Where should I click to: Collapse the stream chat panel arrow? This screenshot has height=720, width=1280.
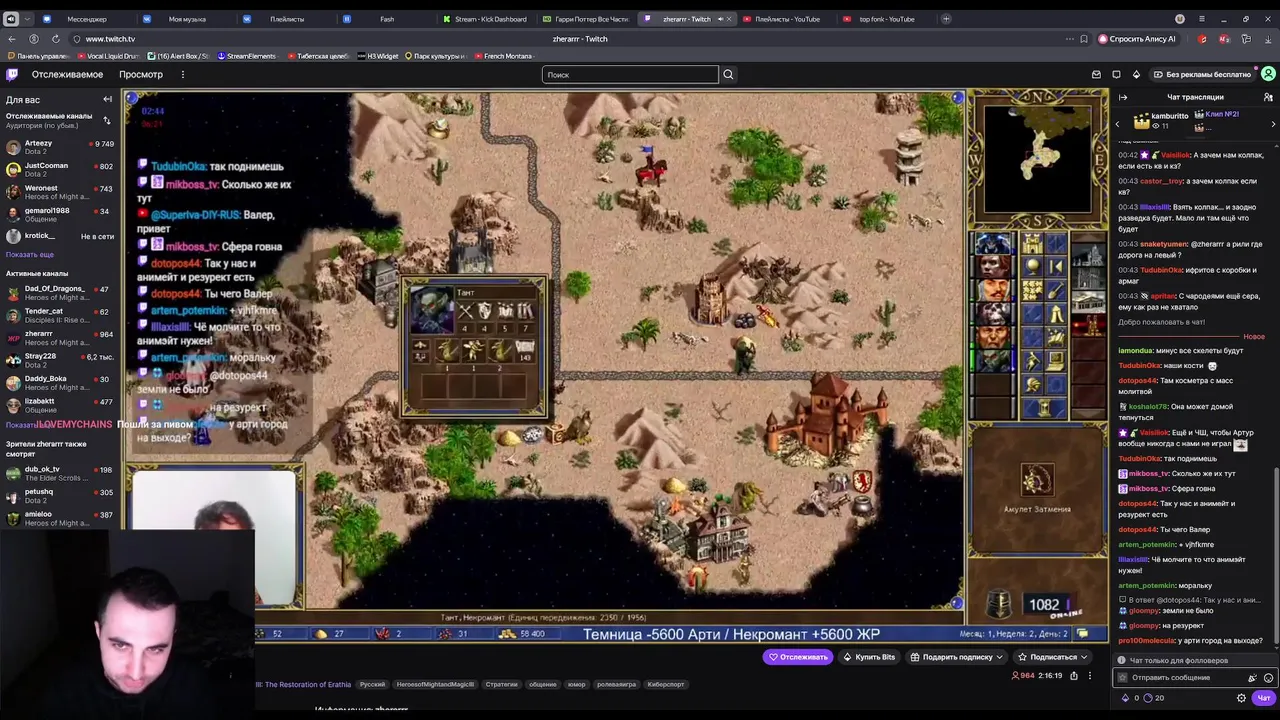point(1123,97)
